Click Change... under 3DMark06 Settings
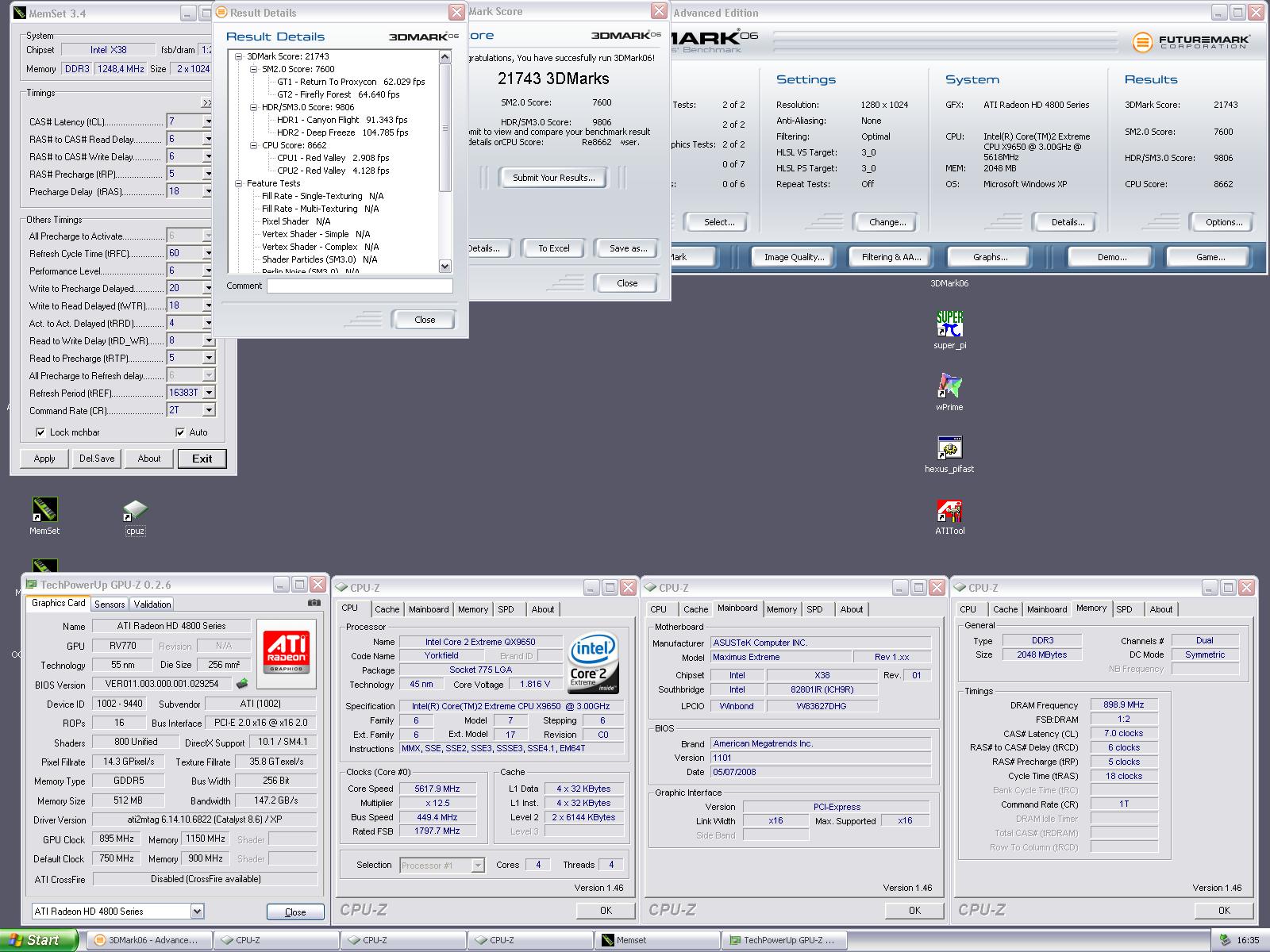This screenshot has height=952, width=1270. tap(887, 222)
